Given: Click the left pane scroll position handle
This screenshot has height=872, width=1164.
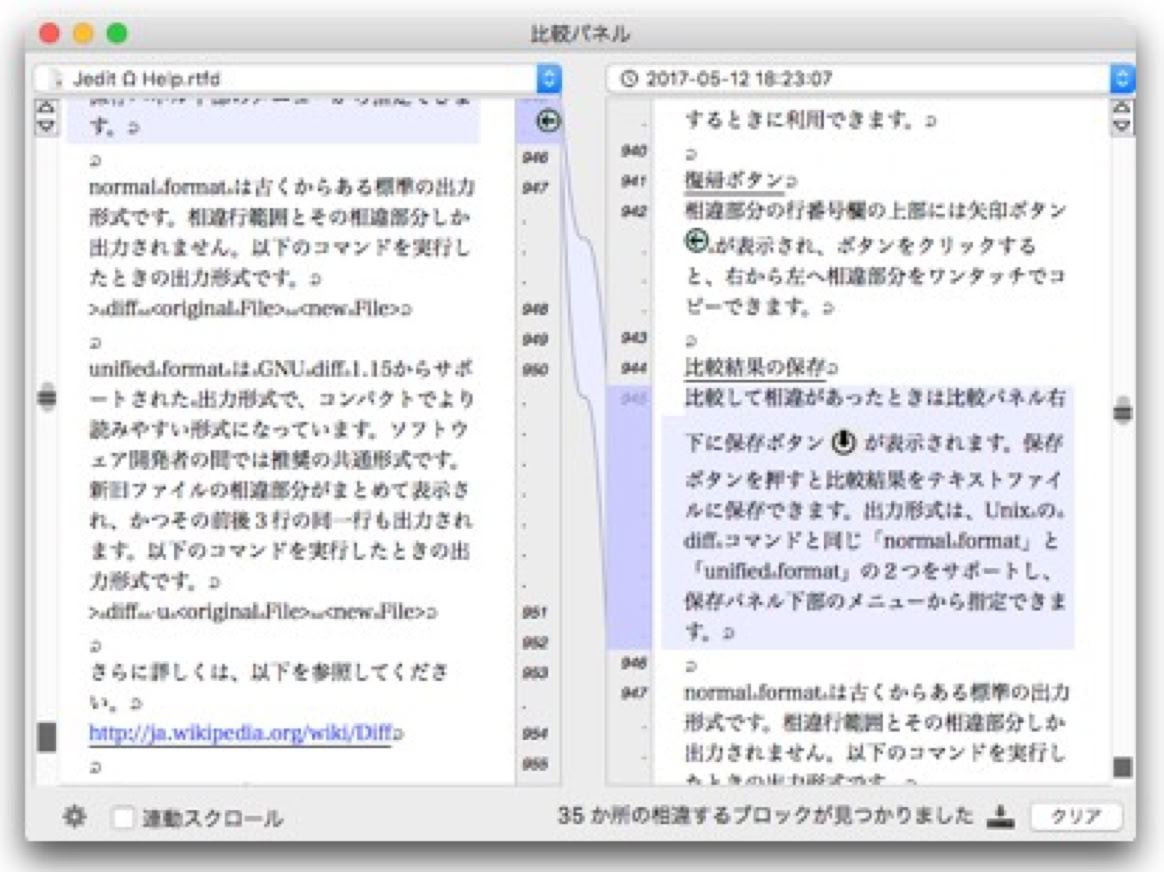Looking at the screenshot, I should [x=46, y=397].
